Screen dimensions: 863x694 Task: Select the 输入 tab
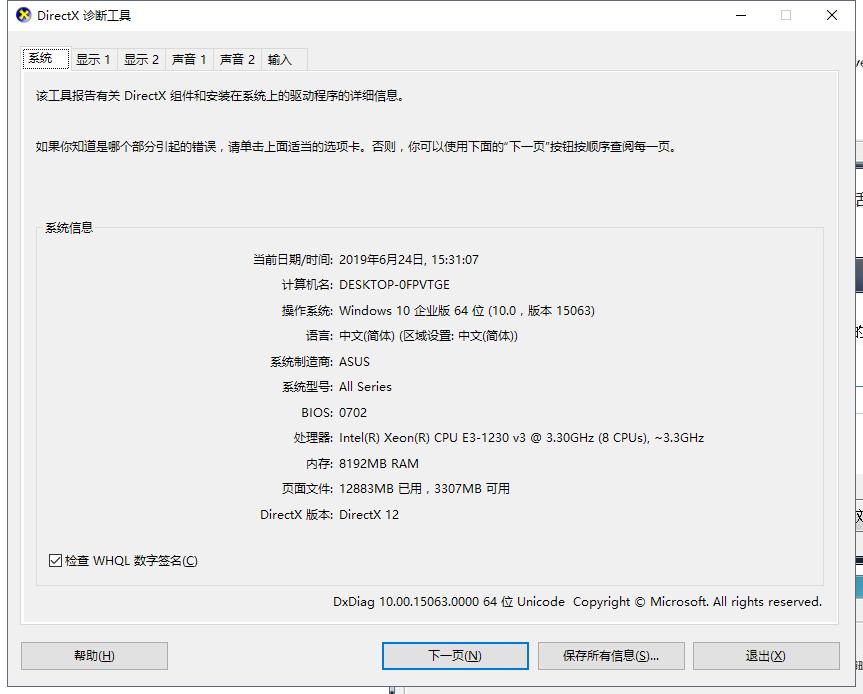coord(281,59)
